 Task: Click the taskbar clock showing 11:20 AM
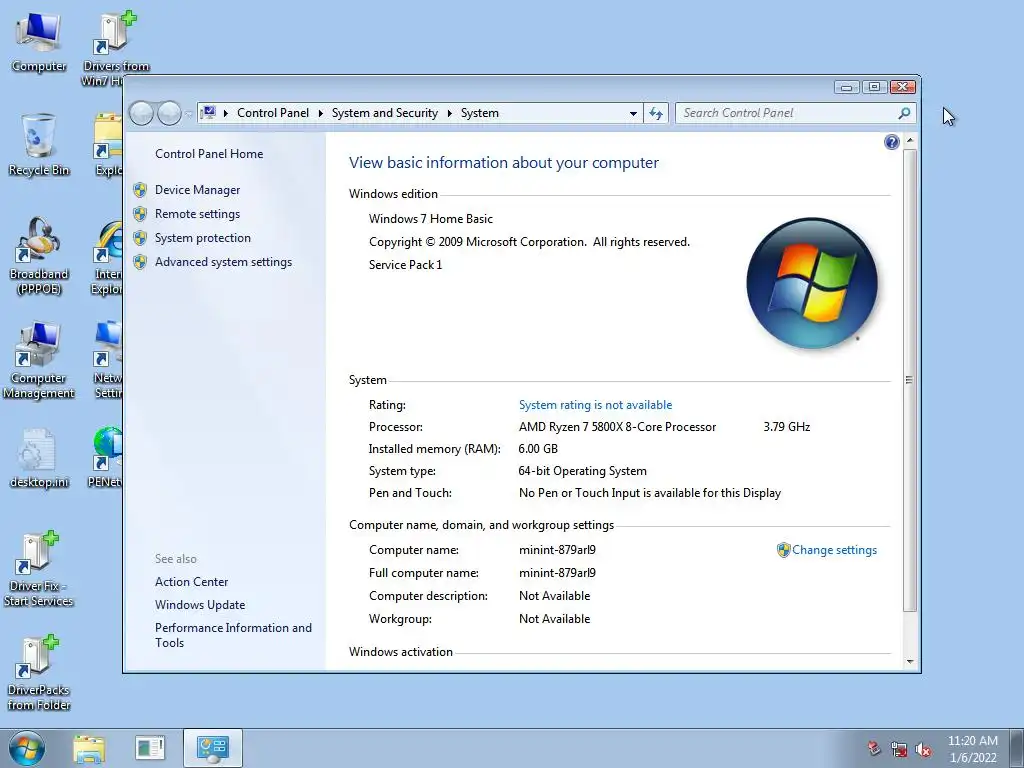pos(973,748)
